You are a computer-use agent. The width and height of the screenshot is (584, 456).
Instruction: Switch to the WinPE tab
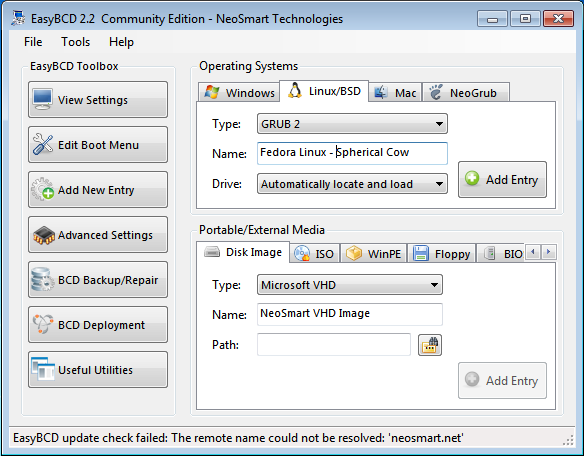click(374, 254)
